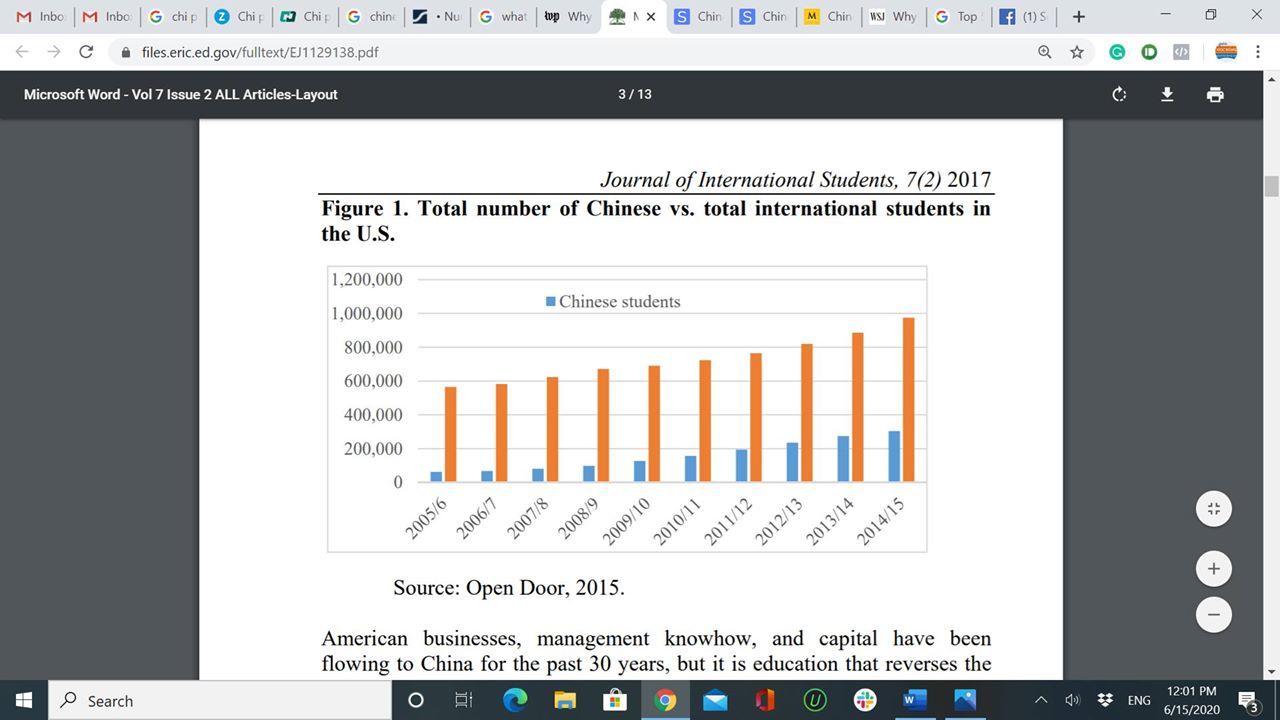Open Dropbox from the system tray

(x=1105, y=700)
